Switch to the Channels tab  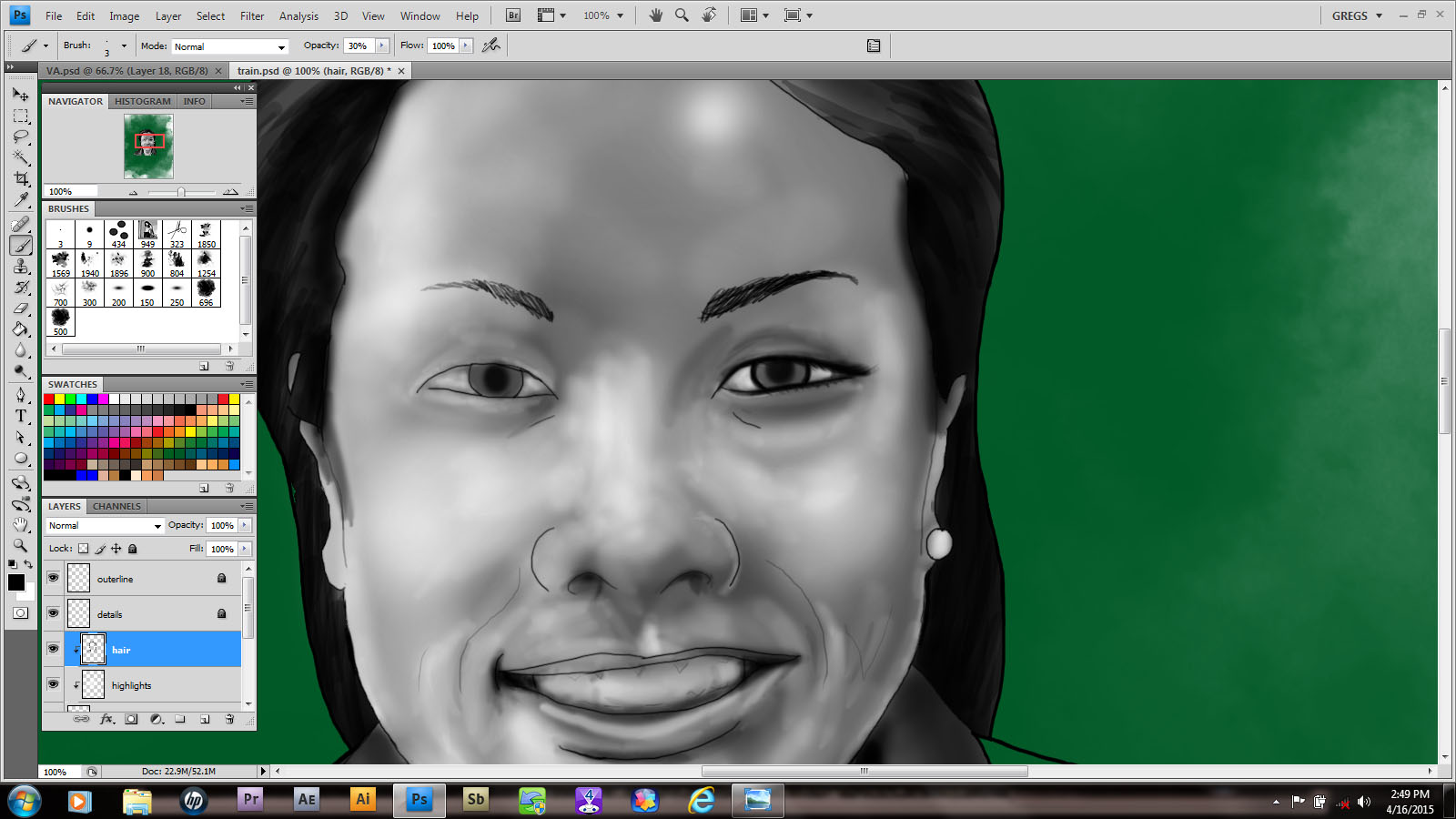coord(116,506)
